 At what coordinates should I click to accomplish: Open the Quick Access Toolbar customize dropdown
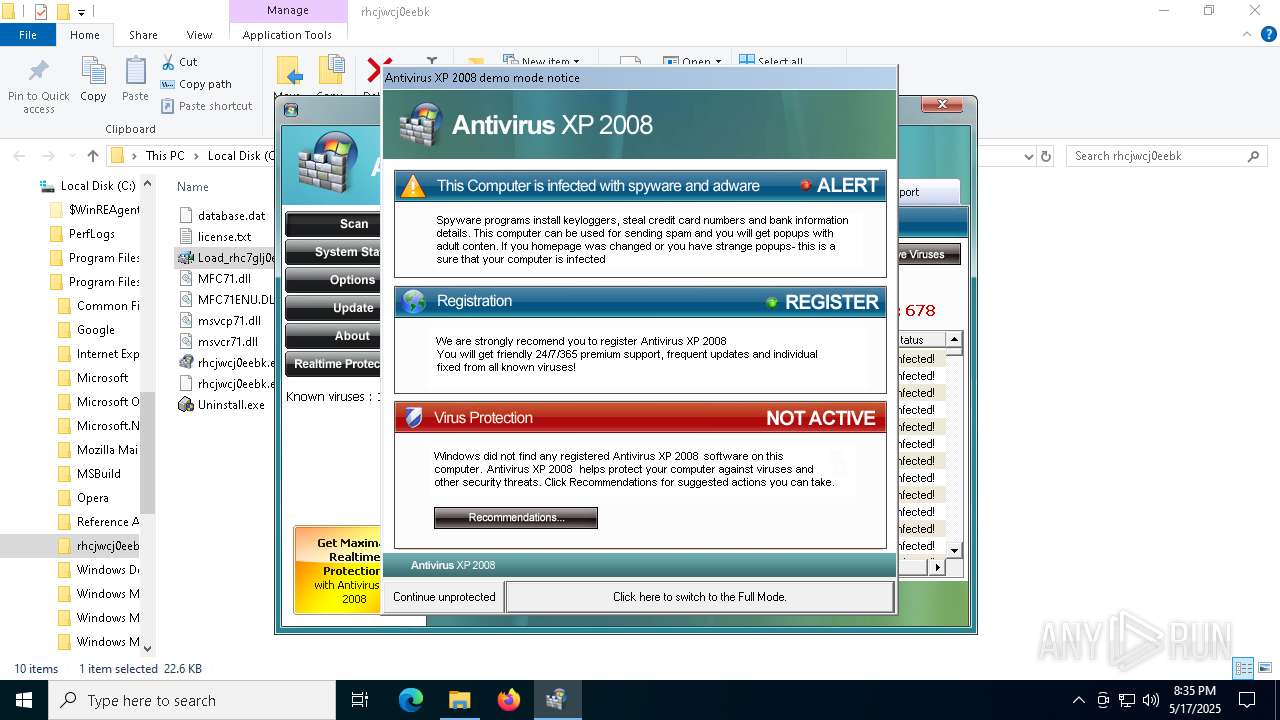[82, 12]
